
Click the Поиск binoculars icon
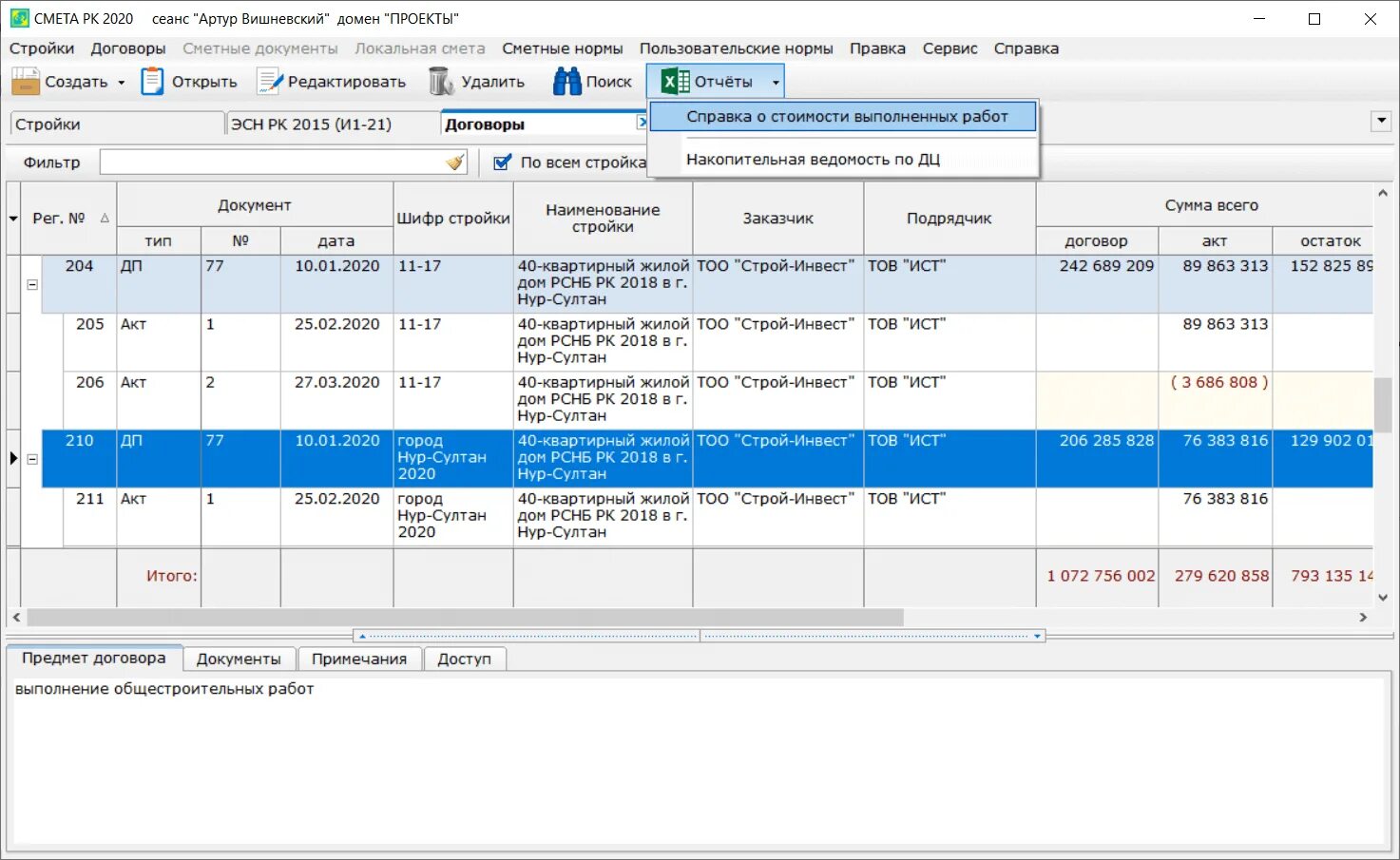click(x=567, y=82)
